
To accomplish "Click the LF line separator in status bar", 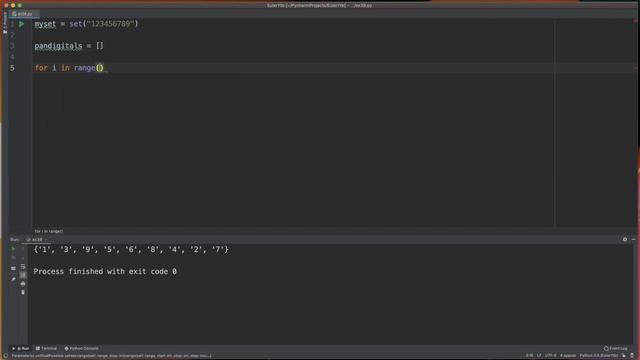I will pyautogui.click(x=539, y=356).
